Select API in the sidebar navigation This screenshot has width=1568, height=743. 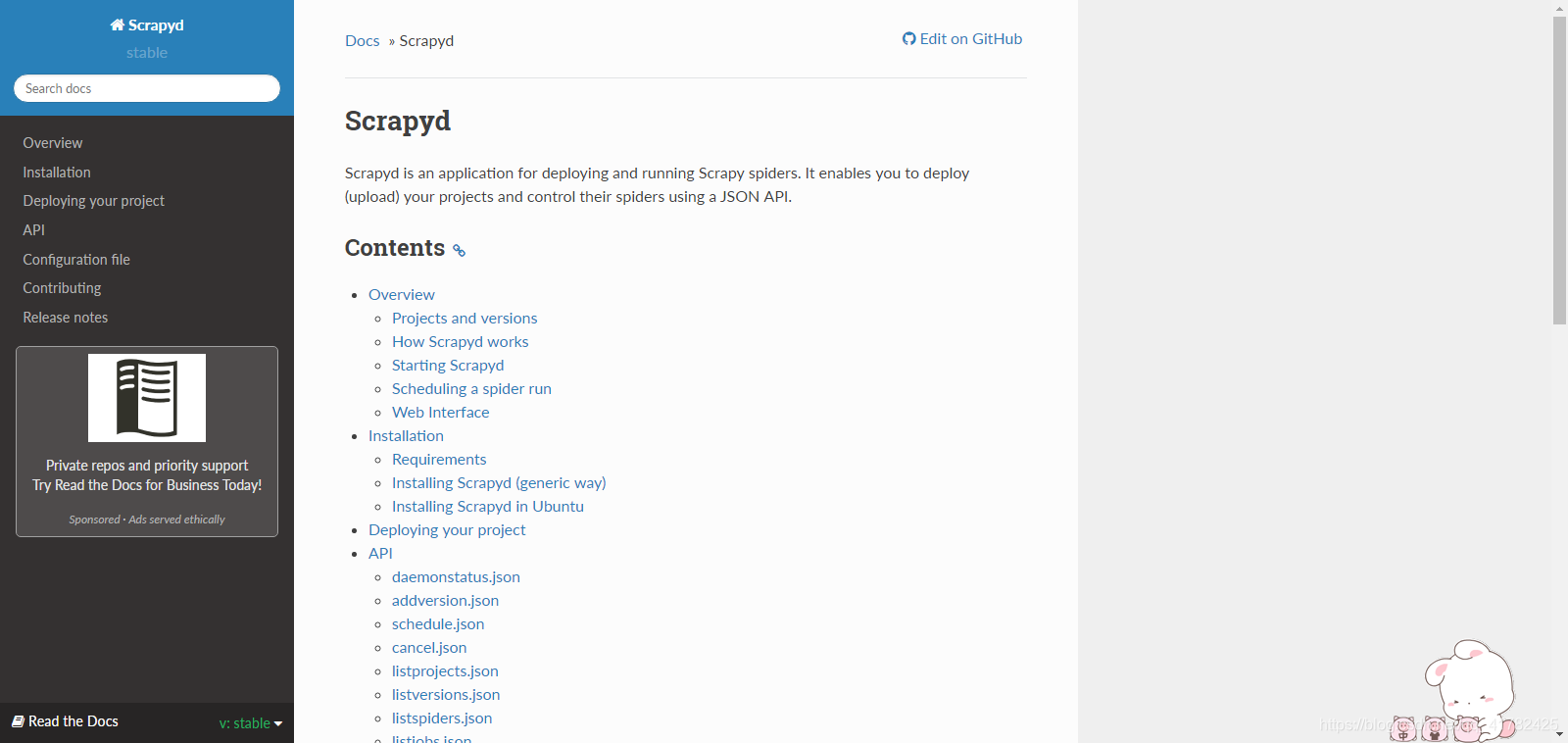34,230
